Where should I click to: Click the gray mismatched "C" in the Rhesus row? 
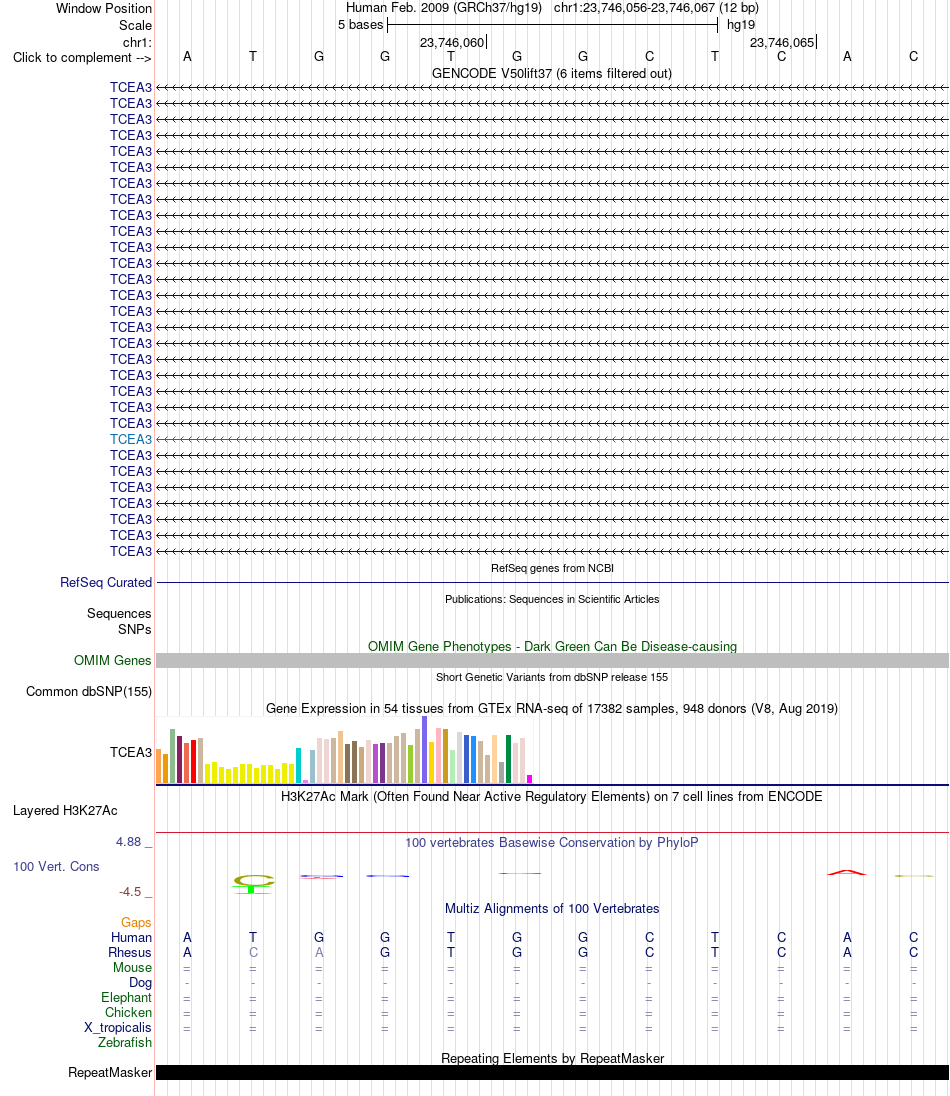point(253,952)
